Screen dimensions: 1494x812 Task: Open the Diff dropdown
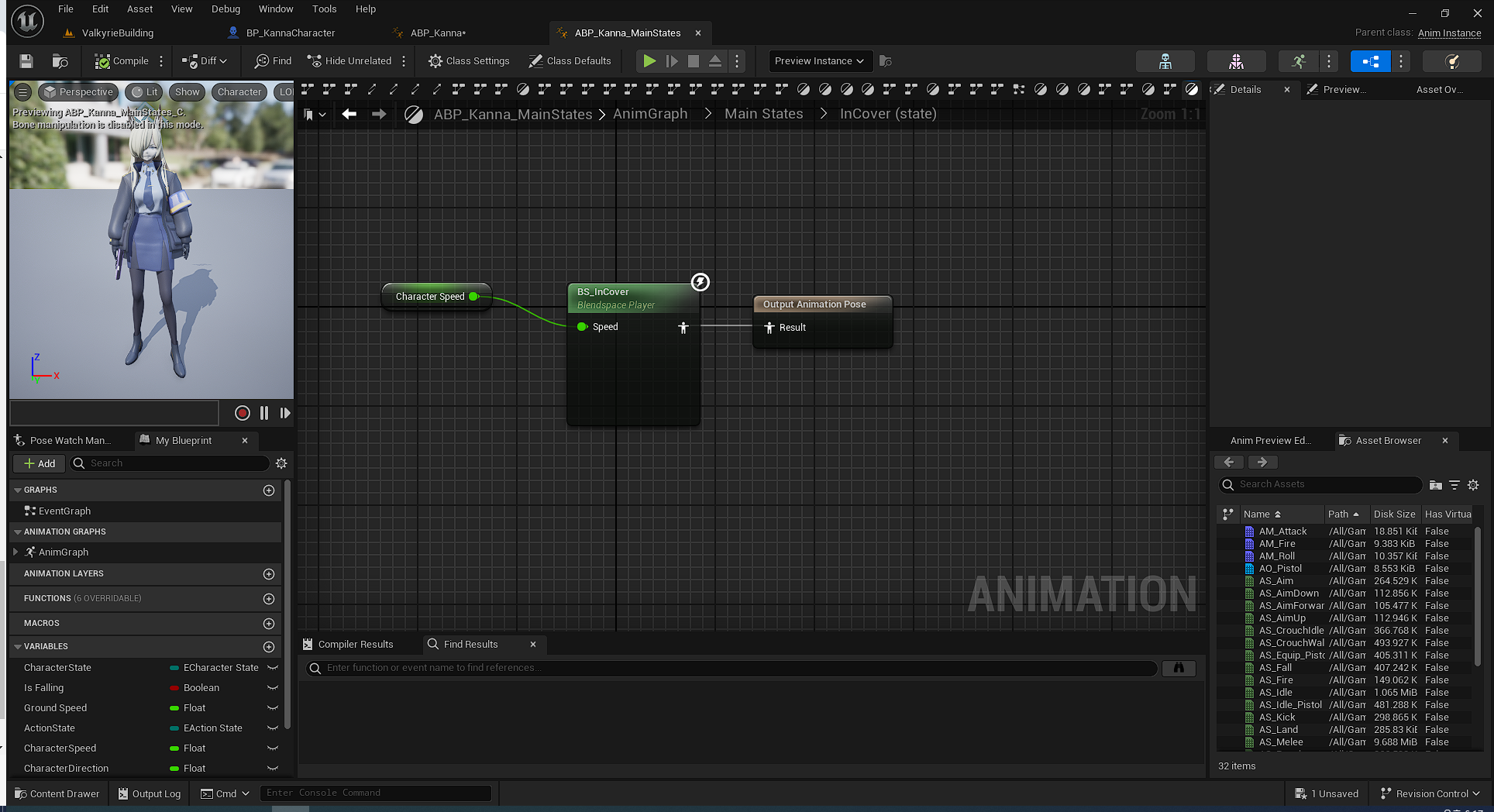204,61
